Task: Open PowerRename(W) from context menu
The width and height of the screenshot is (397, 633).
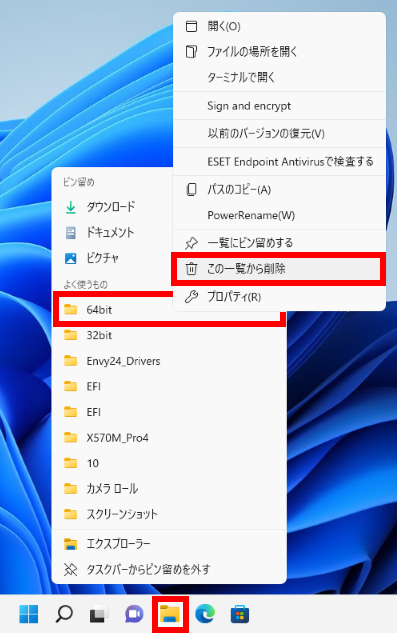Action: coord(279,215)
